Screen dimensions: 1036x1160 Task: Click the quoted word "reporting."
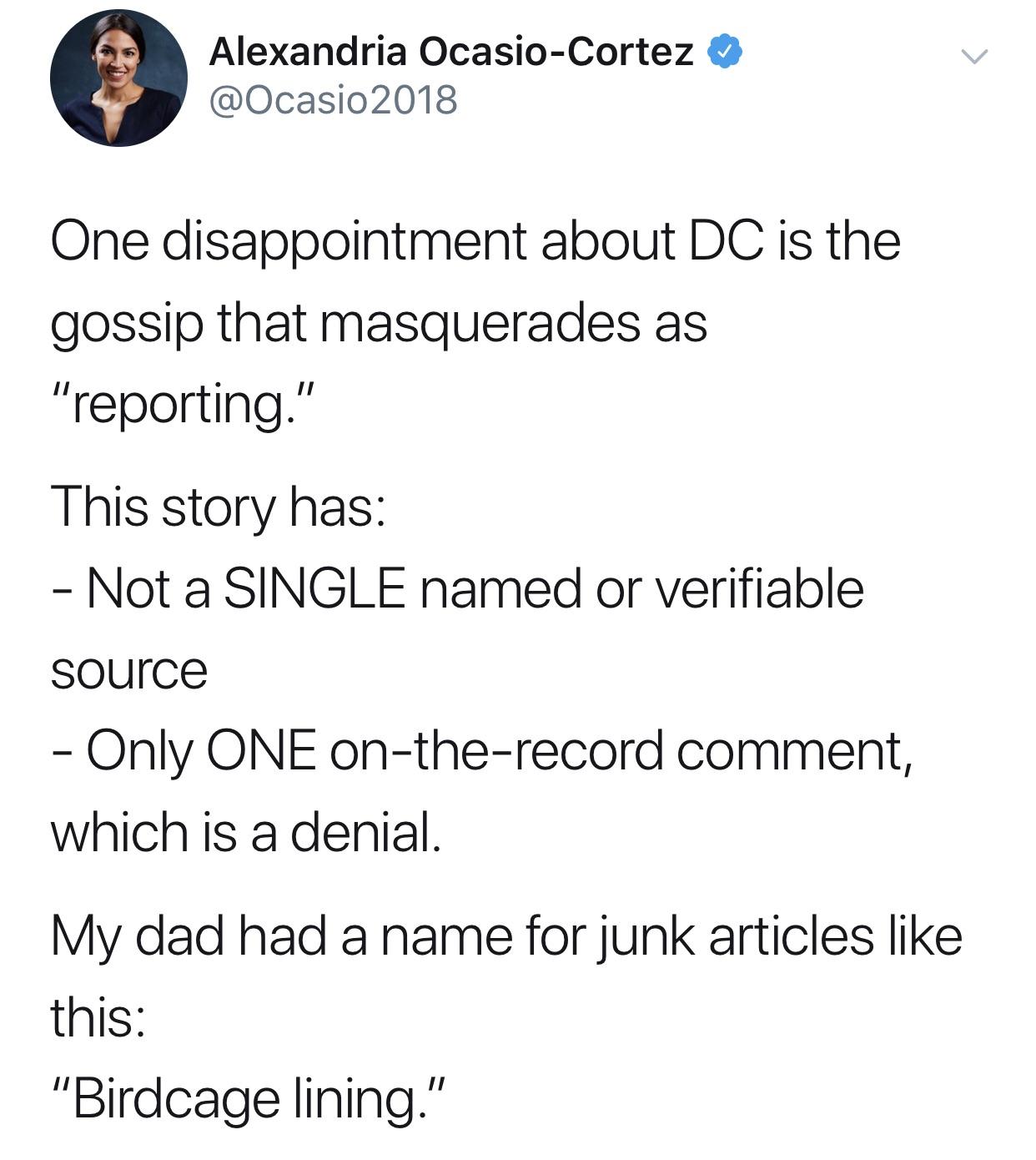183,404
